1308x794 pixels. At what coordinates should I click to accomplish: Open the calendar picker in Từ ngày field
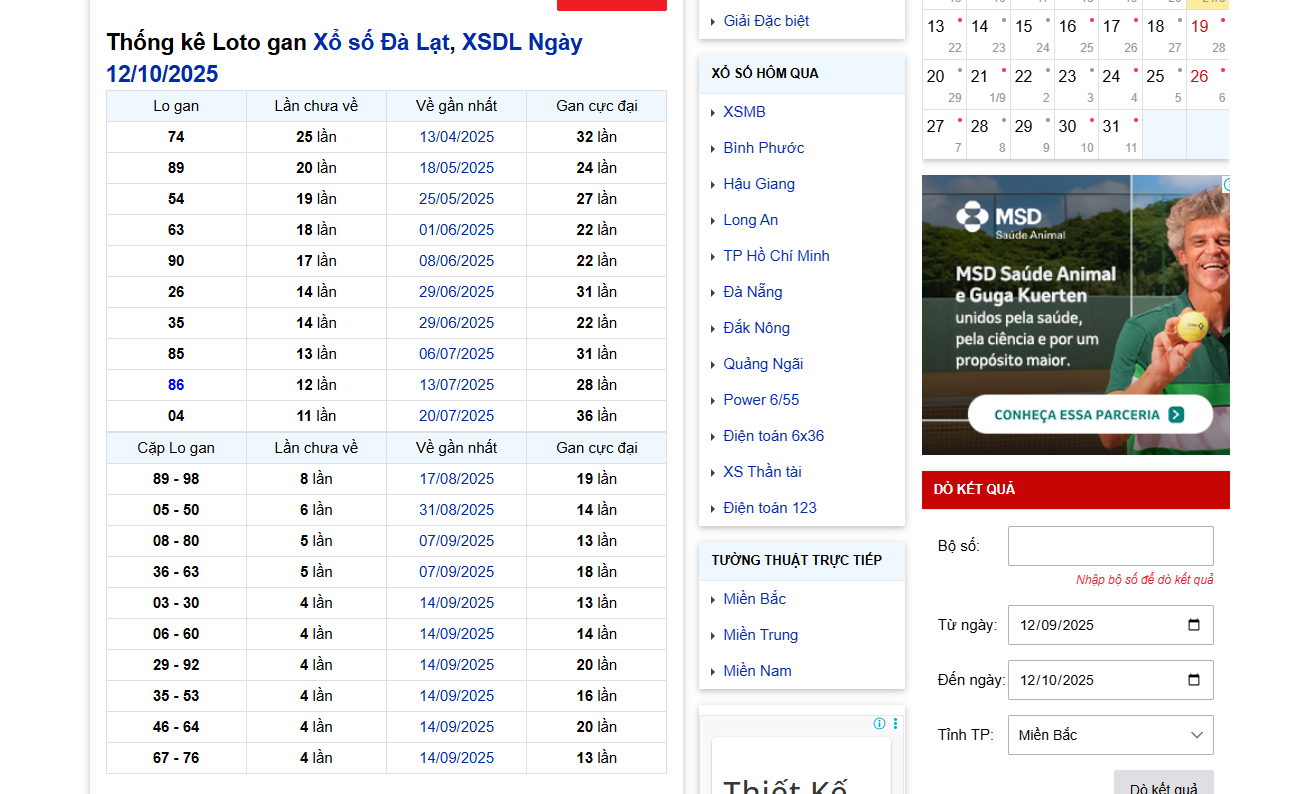tap(1193, 625)
